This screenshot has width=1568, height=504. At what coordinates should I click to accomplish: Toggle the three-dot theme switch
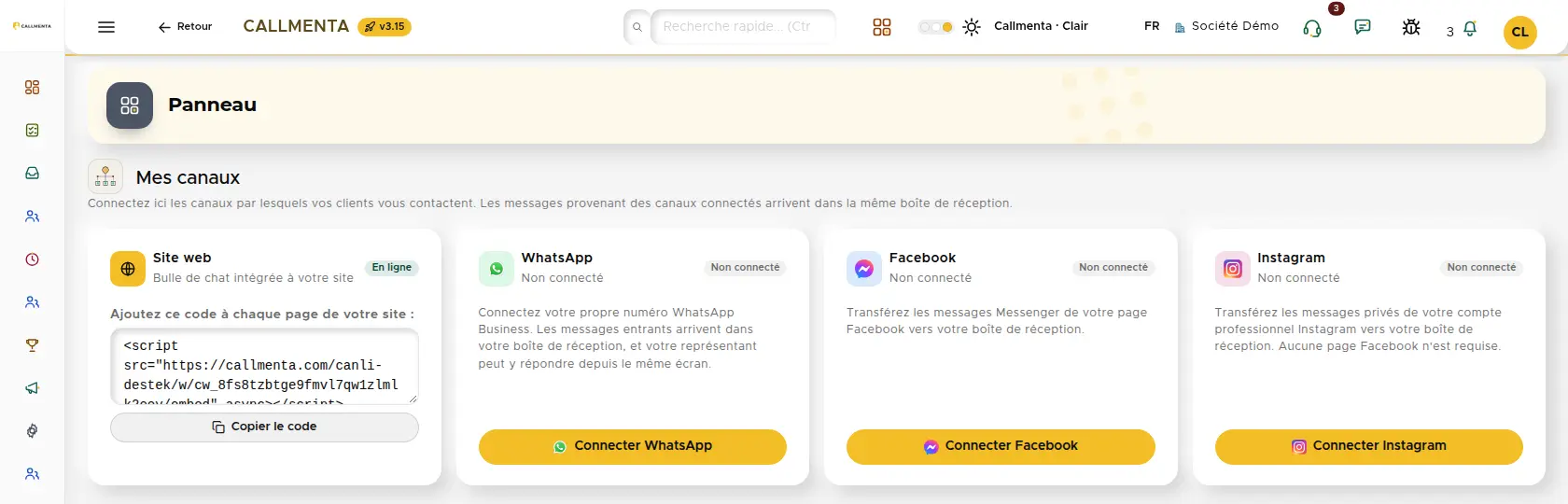pos(935,27)
